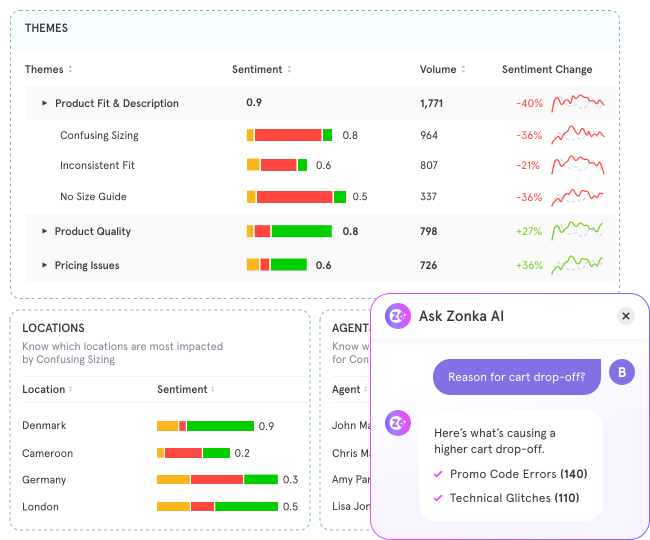Click the Zonka bot avatar beside the response

tap(398, 423)
